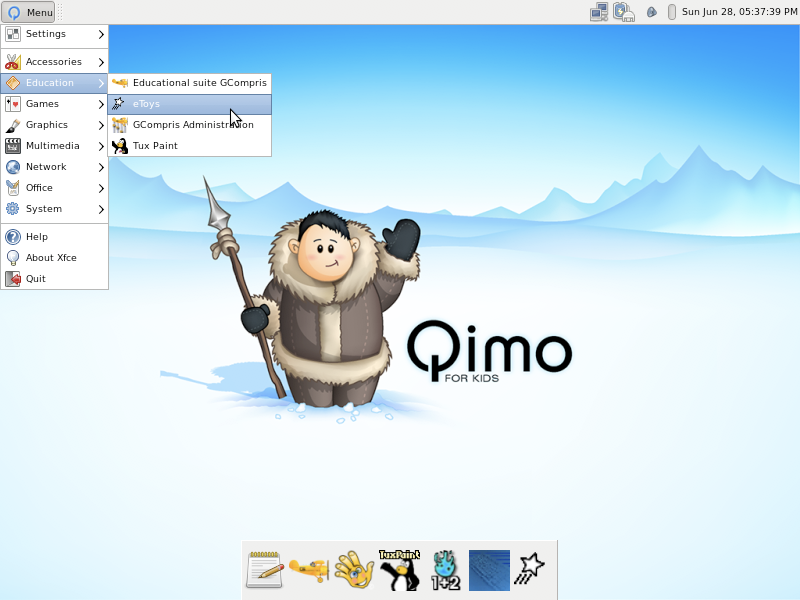Click the clock showing Sun Jun 28
This screenshot has height=600, width=800.
[x=737, y=11]
